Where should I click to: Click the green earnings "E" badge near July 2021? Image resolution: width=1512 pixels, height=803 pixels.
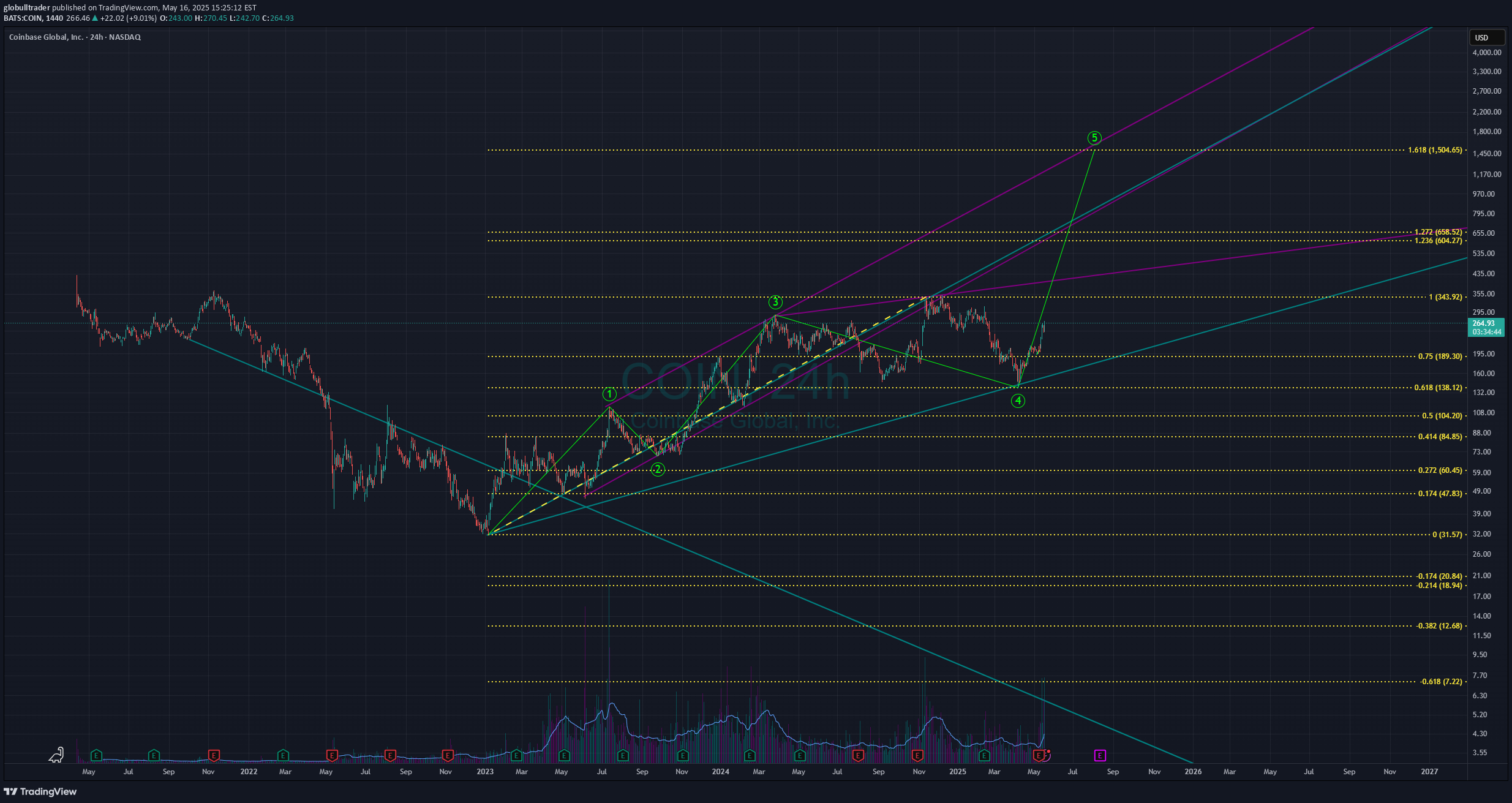click(x=154, y=755)
